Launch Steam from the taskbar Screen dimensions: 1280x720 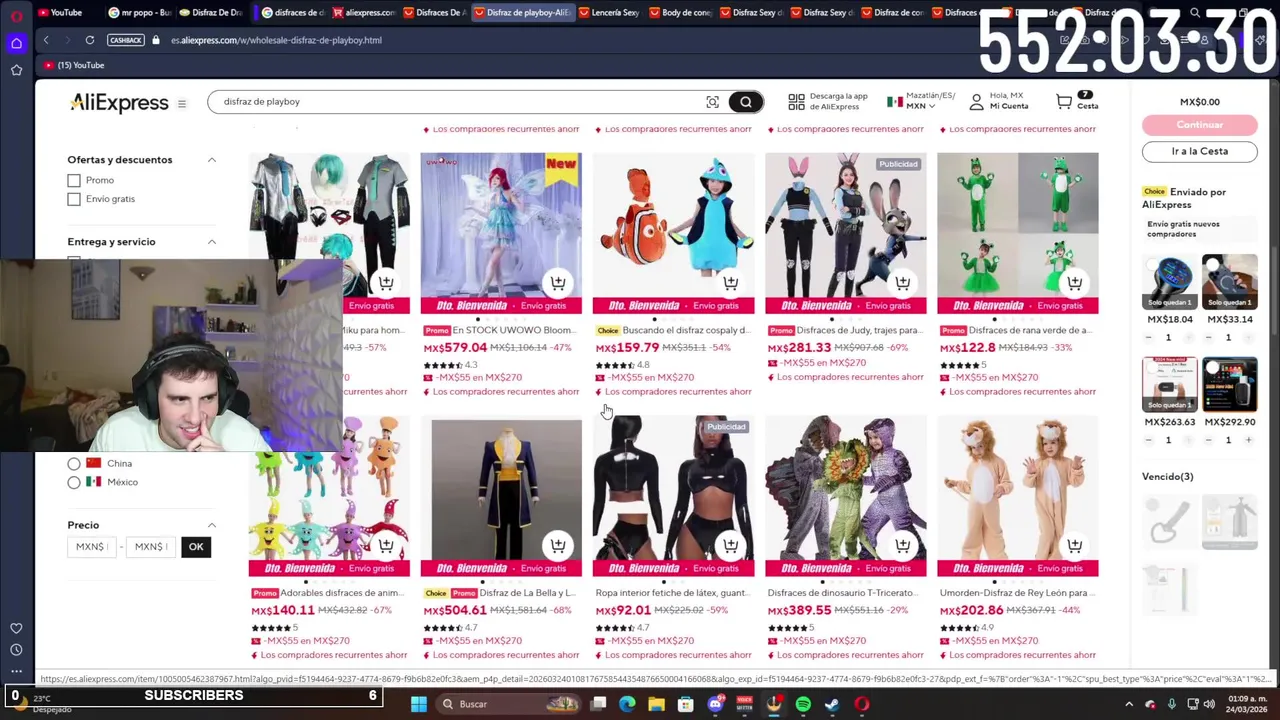832,704
